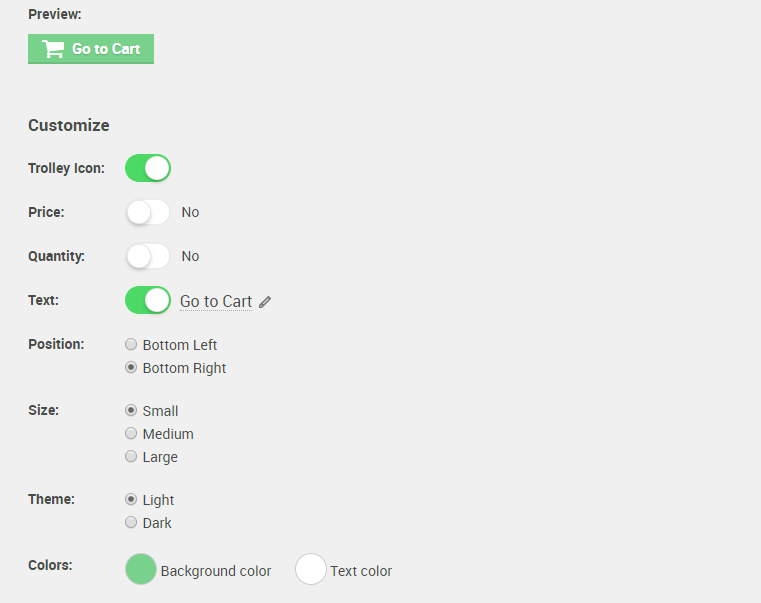The height and width of the screenshot is (603, 761).
Task: Open the white Text color swatch
Action: (x=311, y=569)
